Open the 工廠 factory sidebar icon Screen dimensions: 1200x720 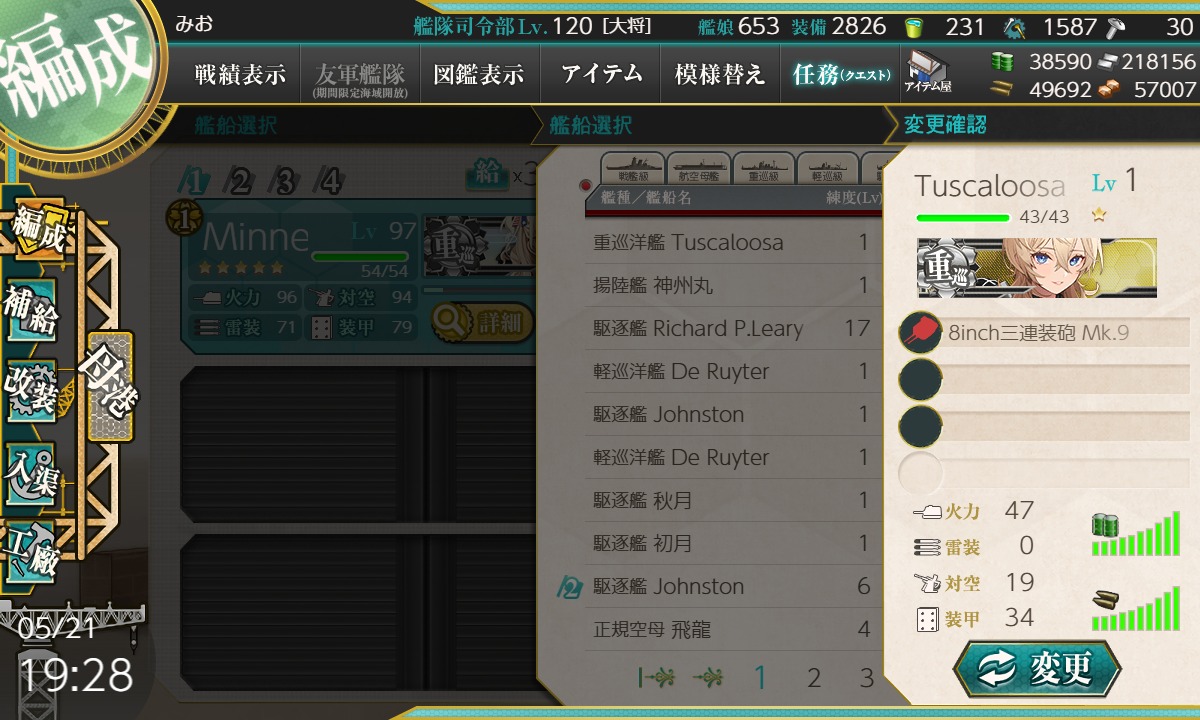tap(30, 550)
